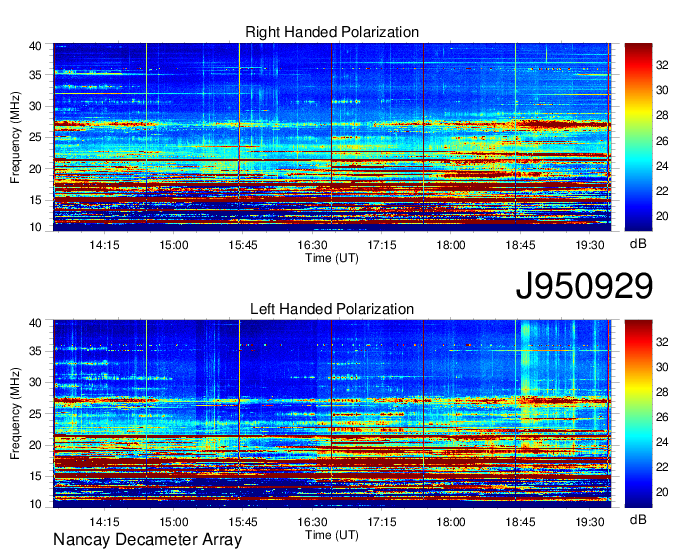Click the 35 MHz tick of Right Handed plot
The image size is (680, 552).
36,75
